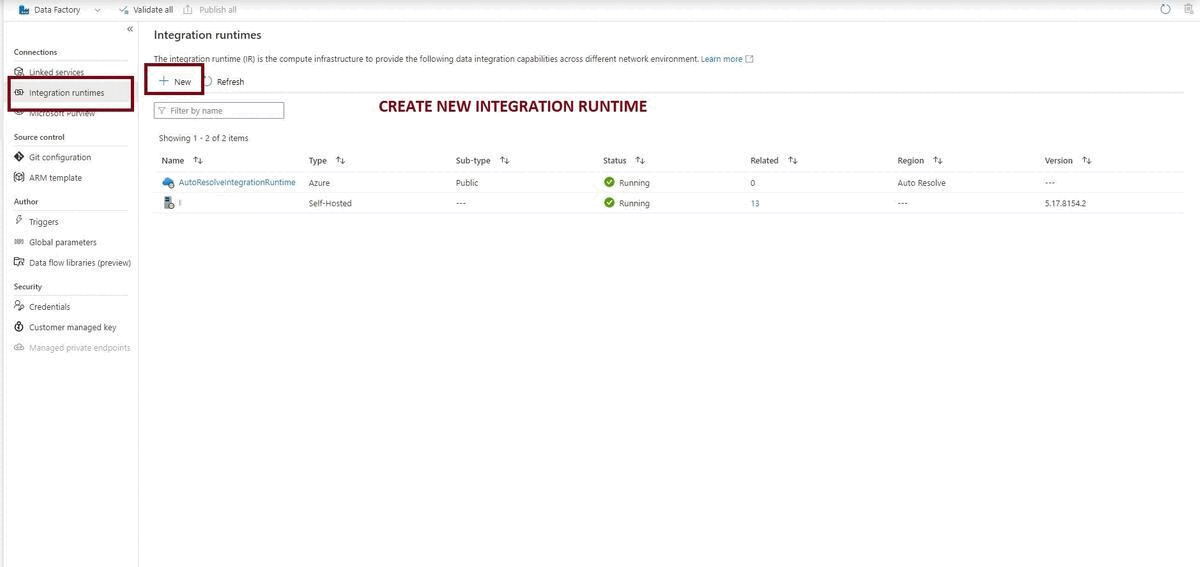Click the Auto Resolve region cell
This screenshot has width=1200, height=567.
921,183
